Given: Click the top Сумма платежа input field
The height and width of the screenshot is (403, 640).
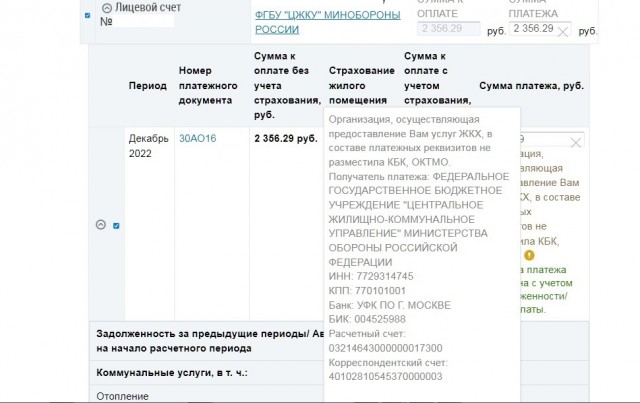Looking at the screenshot, I should [x=532, y=29].
